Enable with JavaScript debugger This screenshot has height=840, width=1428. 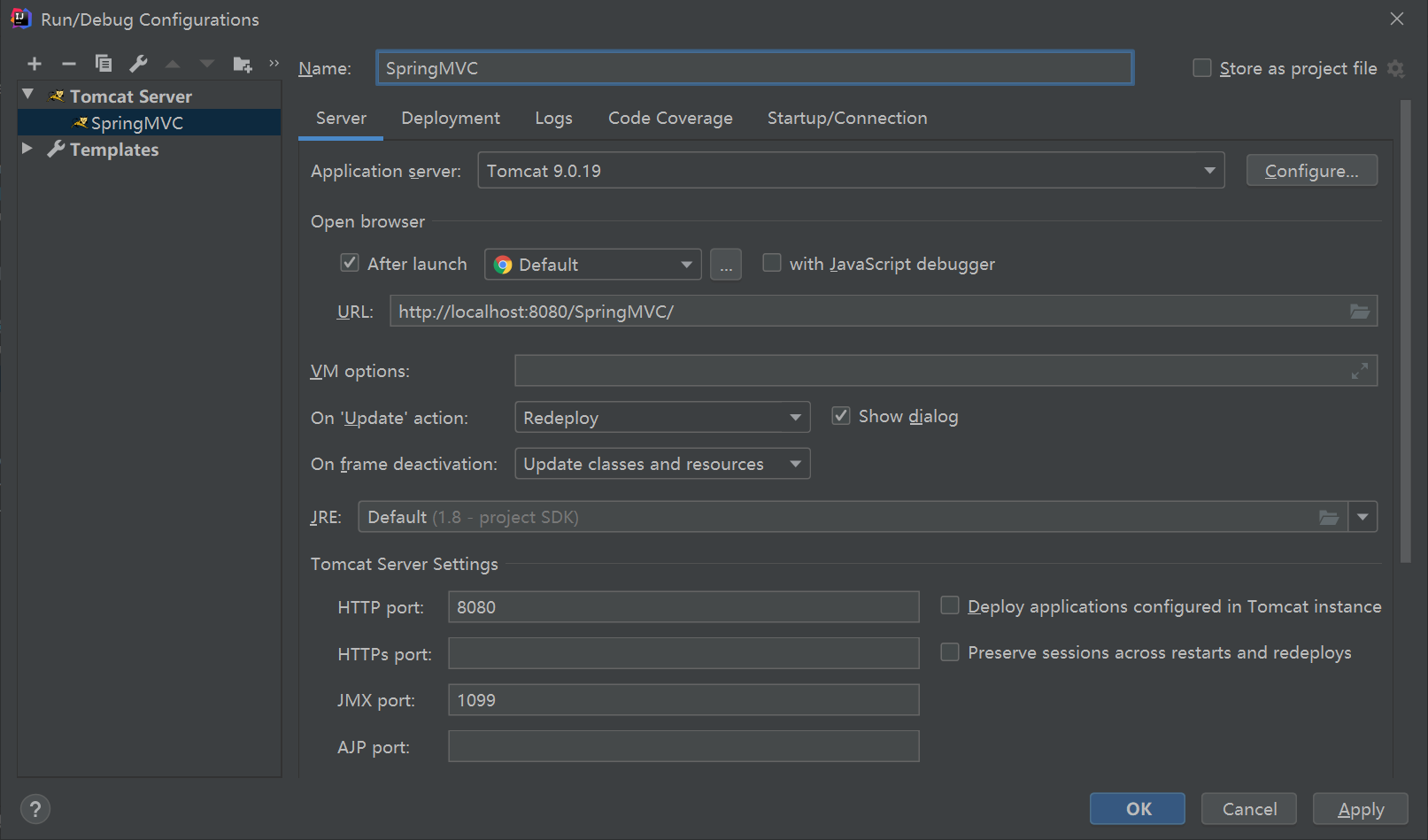point(772,263)
